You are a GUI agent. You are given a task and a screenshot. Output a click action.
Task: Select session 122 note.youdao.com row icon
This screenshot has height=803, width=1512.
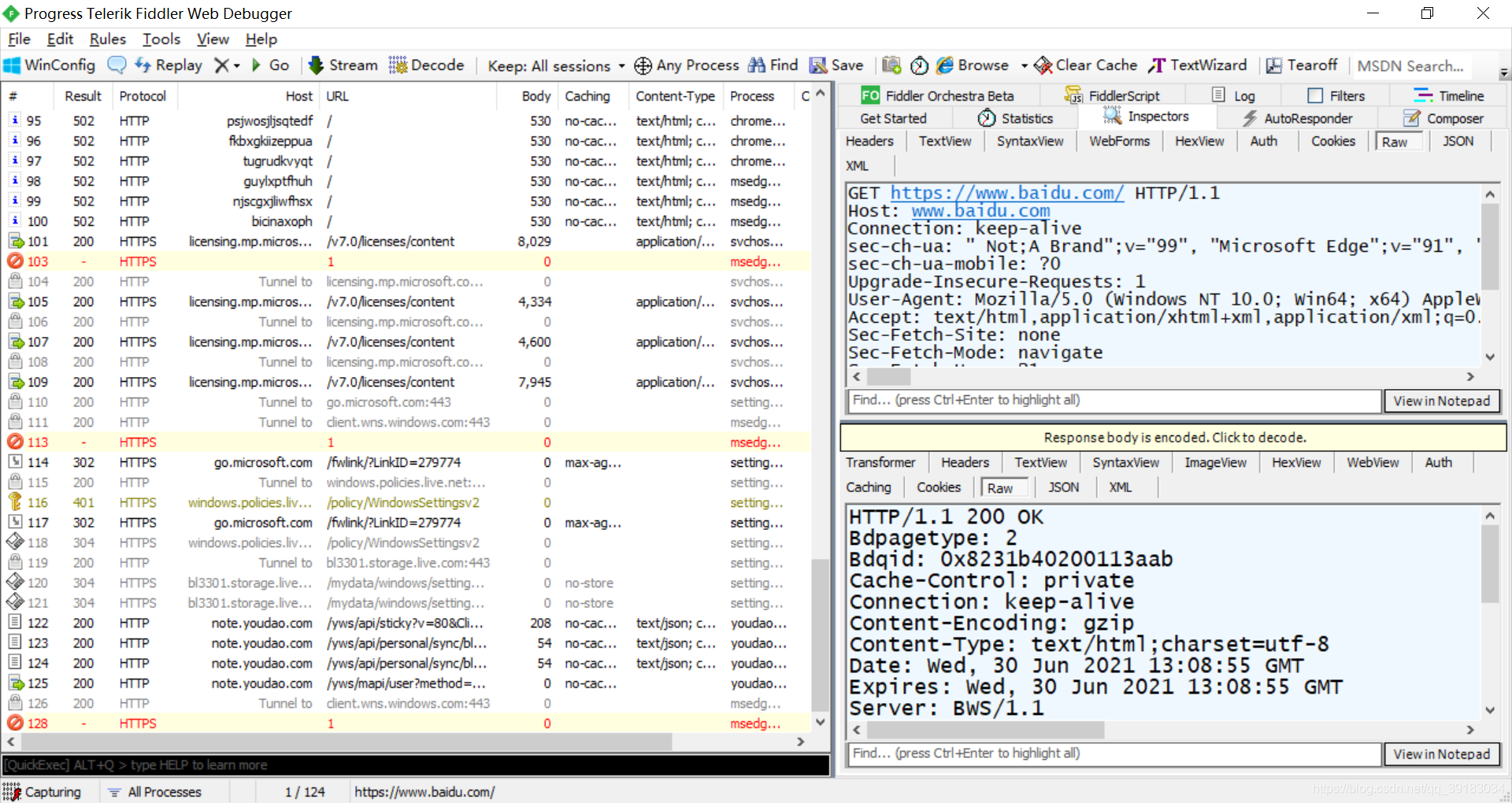tap(15, 623)
